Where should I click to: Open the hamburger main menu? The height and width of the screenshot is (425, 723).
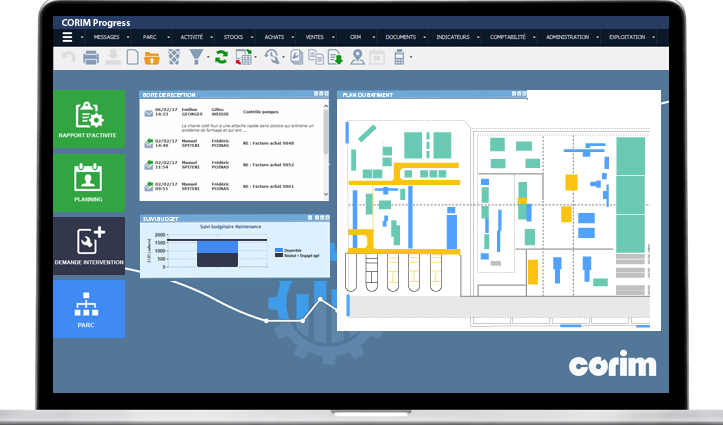(x=67, y=37)
